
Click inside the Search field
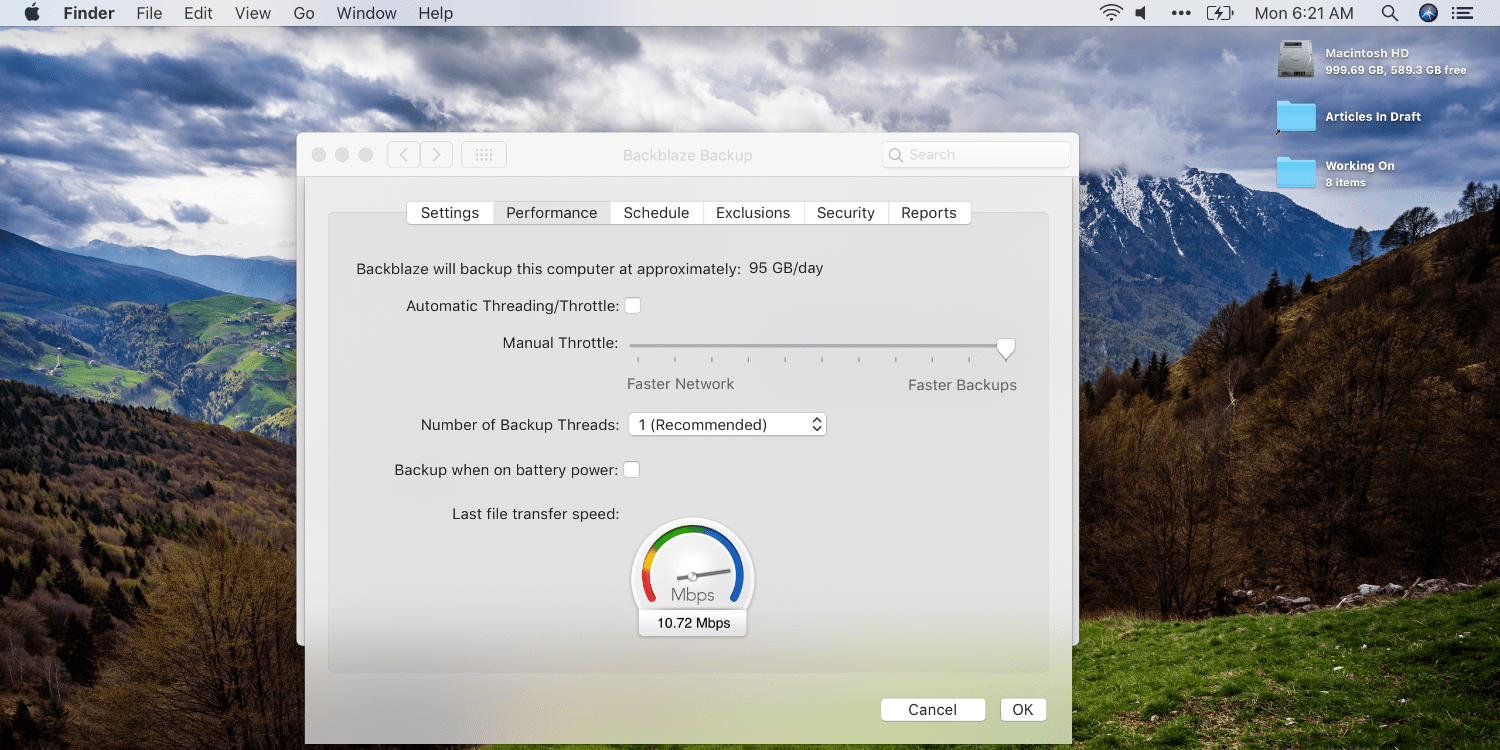point(975,154)
